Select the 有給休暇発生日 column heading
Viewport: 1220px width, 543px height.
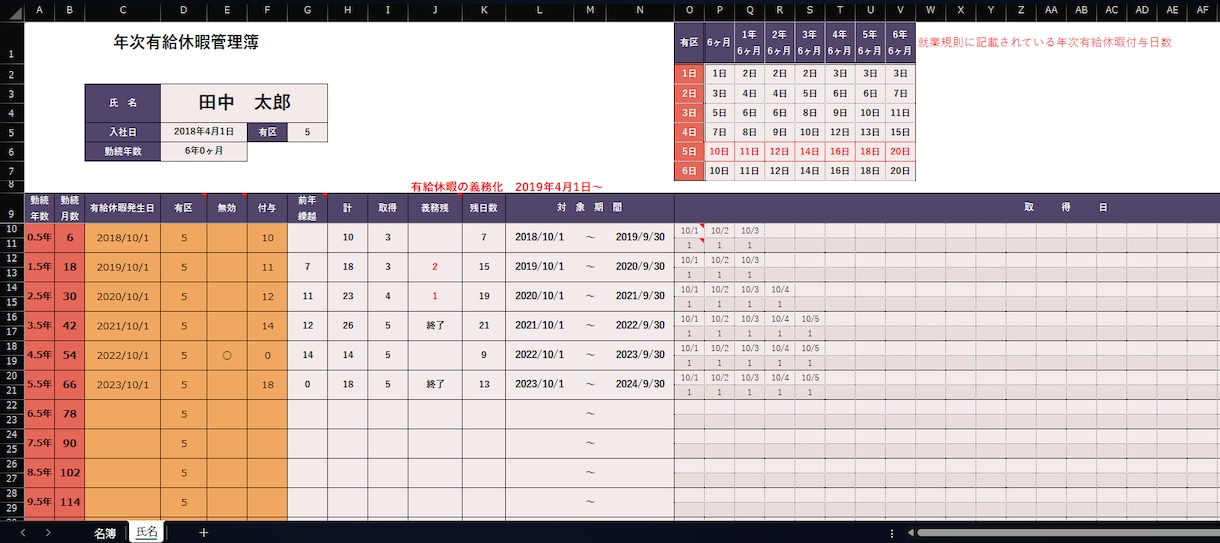pyautogui.click(x=122, y=208)
